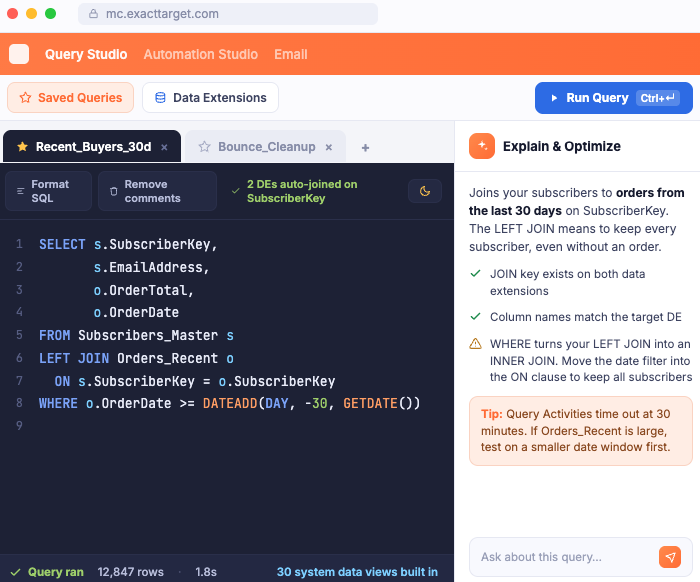
Task: Click the Query ran status label
Action: pos(55,572)
